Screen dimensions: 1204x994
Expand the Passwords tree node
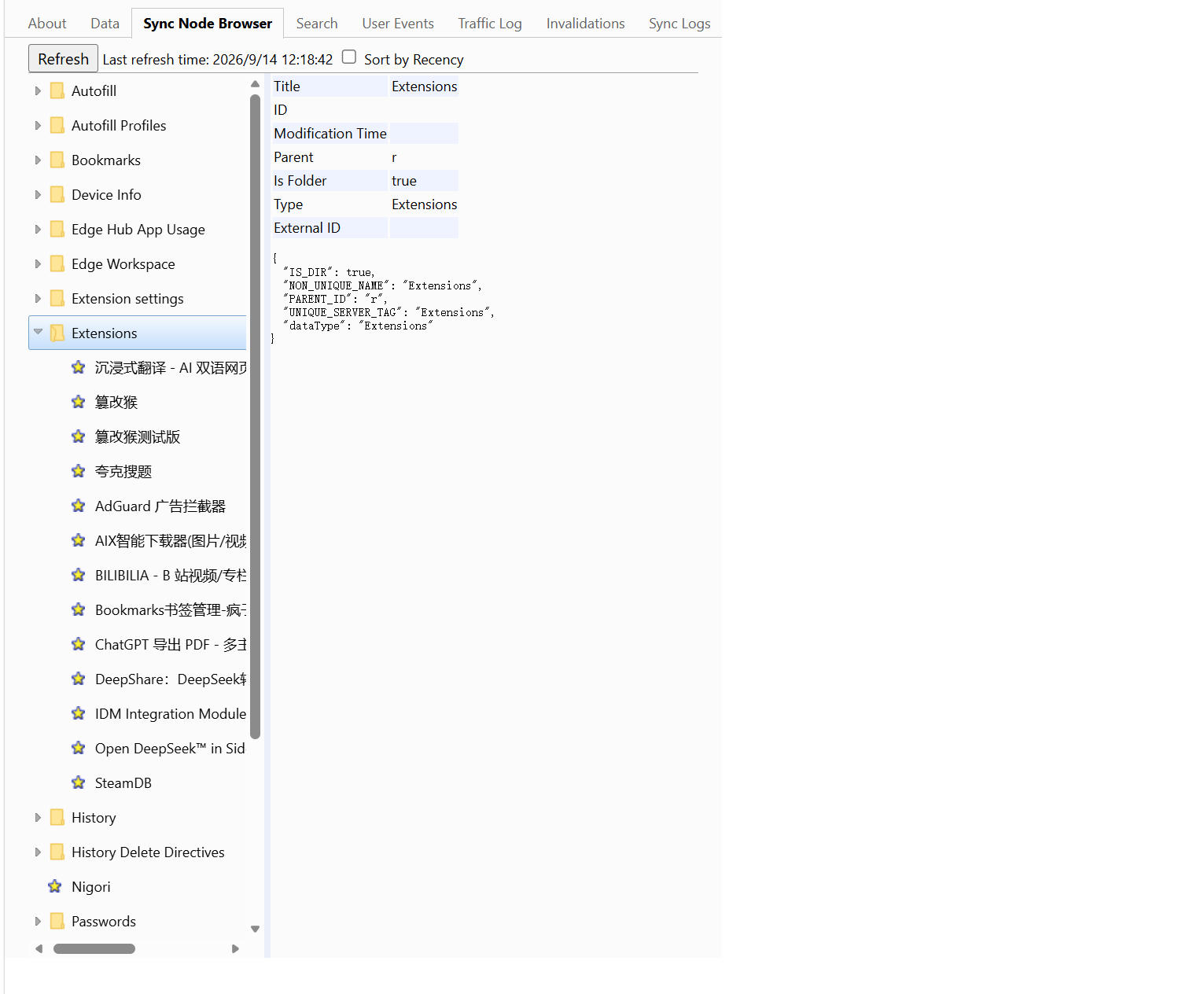click(x=38, y=922)
